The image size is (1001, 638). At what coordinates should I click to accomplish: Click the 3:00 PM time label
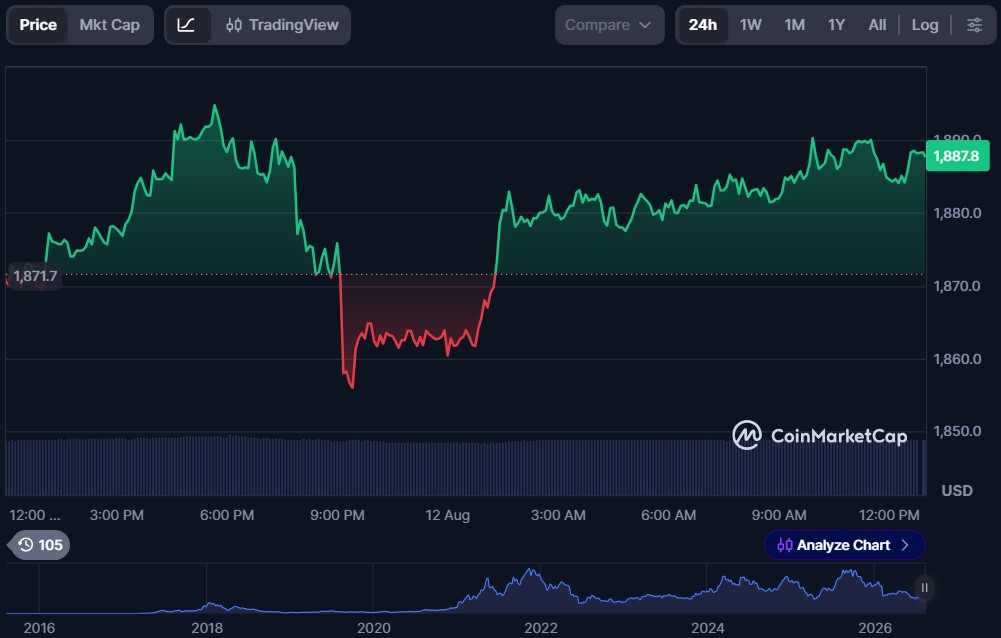click(116, 515)
